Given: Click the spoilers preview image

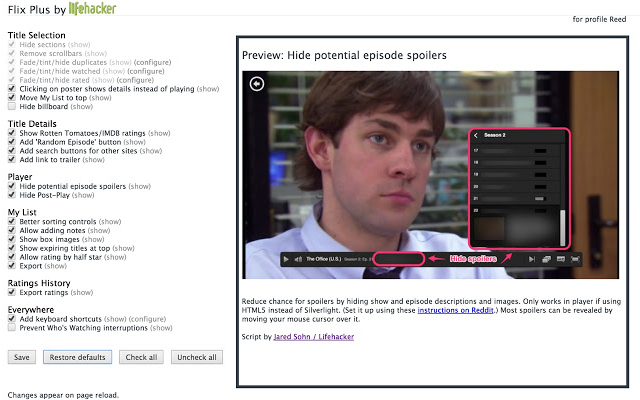Looking at the screenshot, I should [431, 175].
